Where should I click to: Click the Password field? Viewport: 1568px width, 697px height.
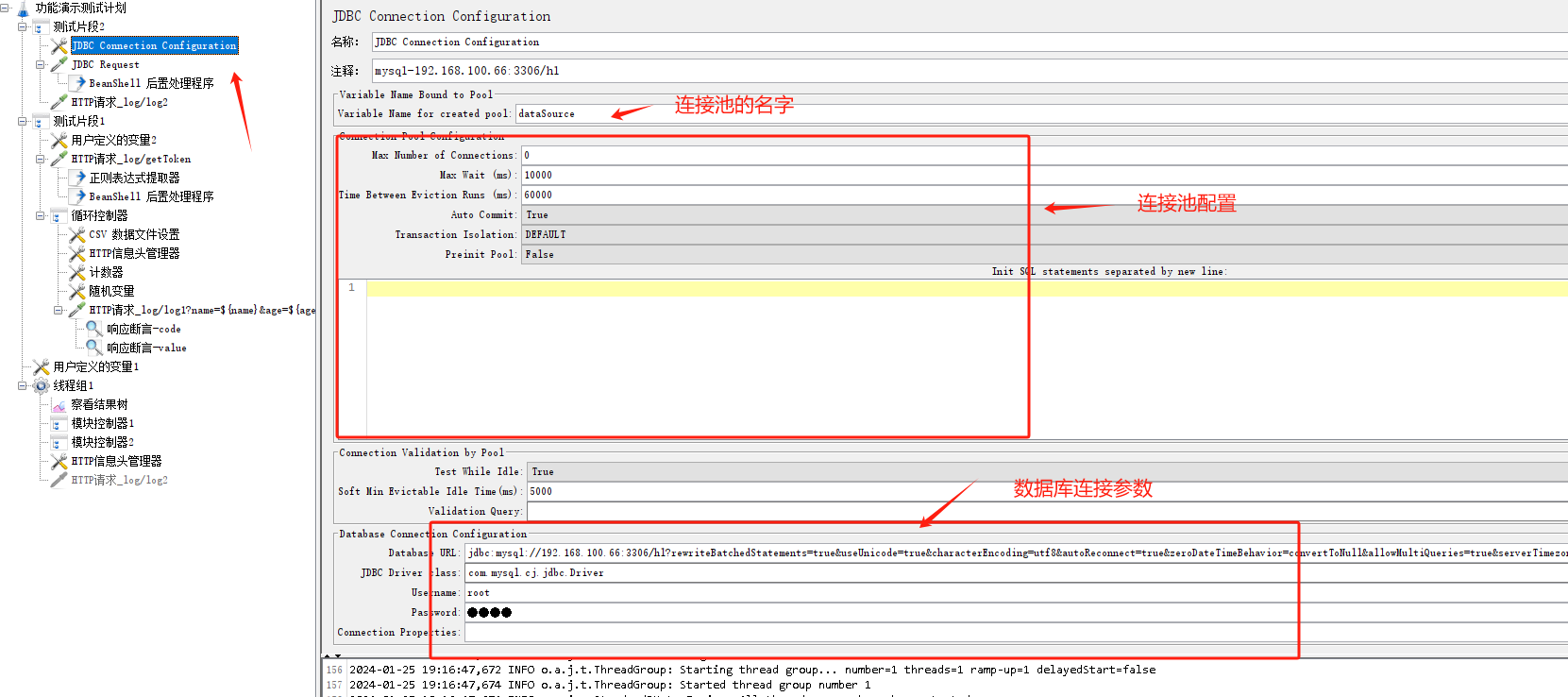[1016, 612]
